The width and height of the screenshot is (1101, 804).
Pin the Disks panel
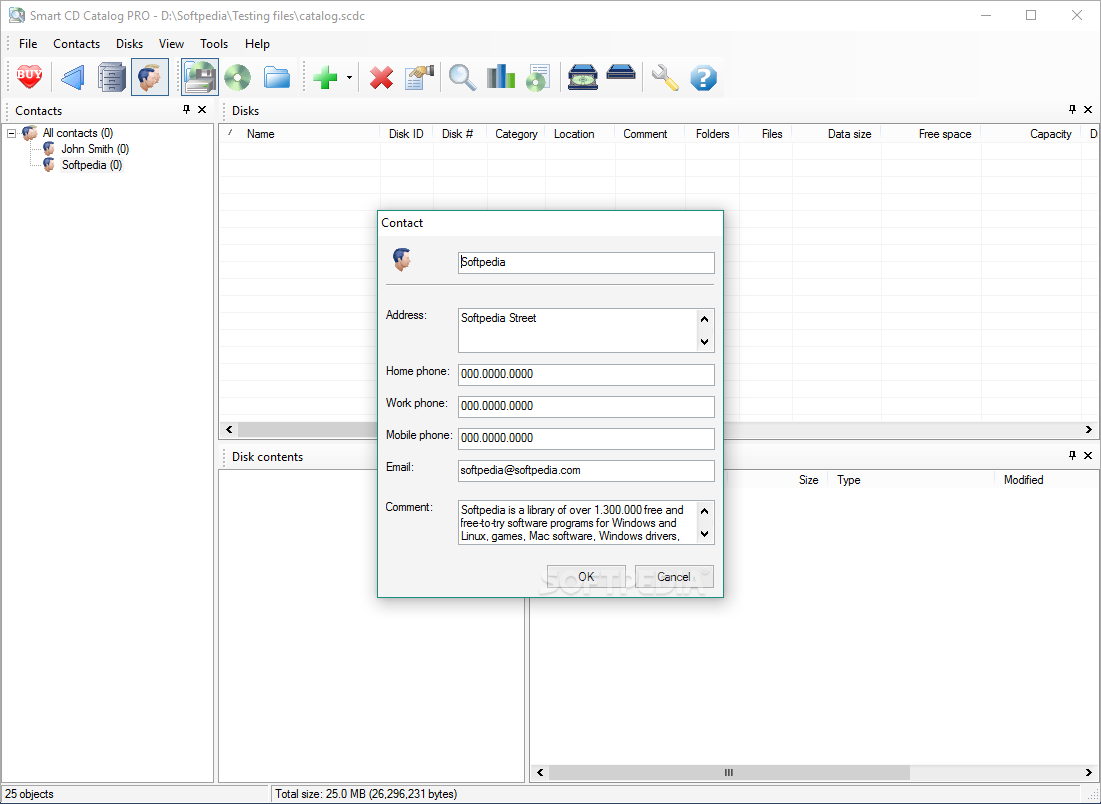pyautogui.click(x=1072, y=110)
